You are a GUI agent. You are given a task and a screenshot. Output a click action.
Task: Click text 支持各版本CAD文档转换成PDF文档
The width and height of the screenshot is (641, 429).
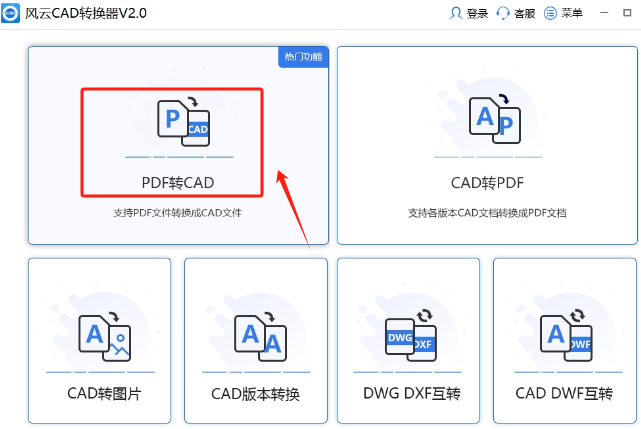tap(487, 213)
